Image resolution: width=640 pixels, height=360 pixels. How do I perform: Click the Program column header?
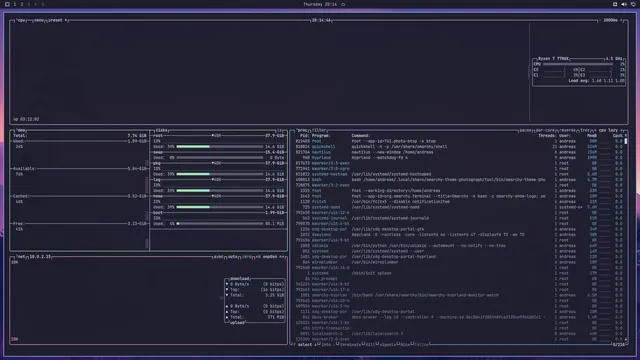(321, 136)
